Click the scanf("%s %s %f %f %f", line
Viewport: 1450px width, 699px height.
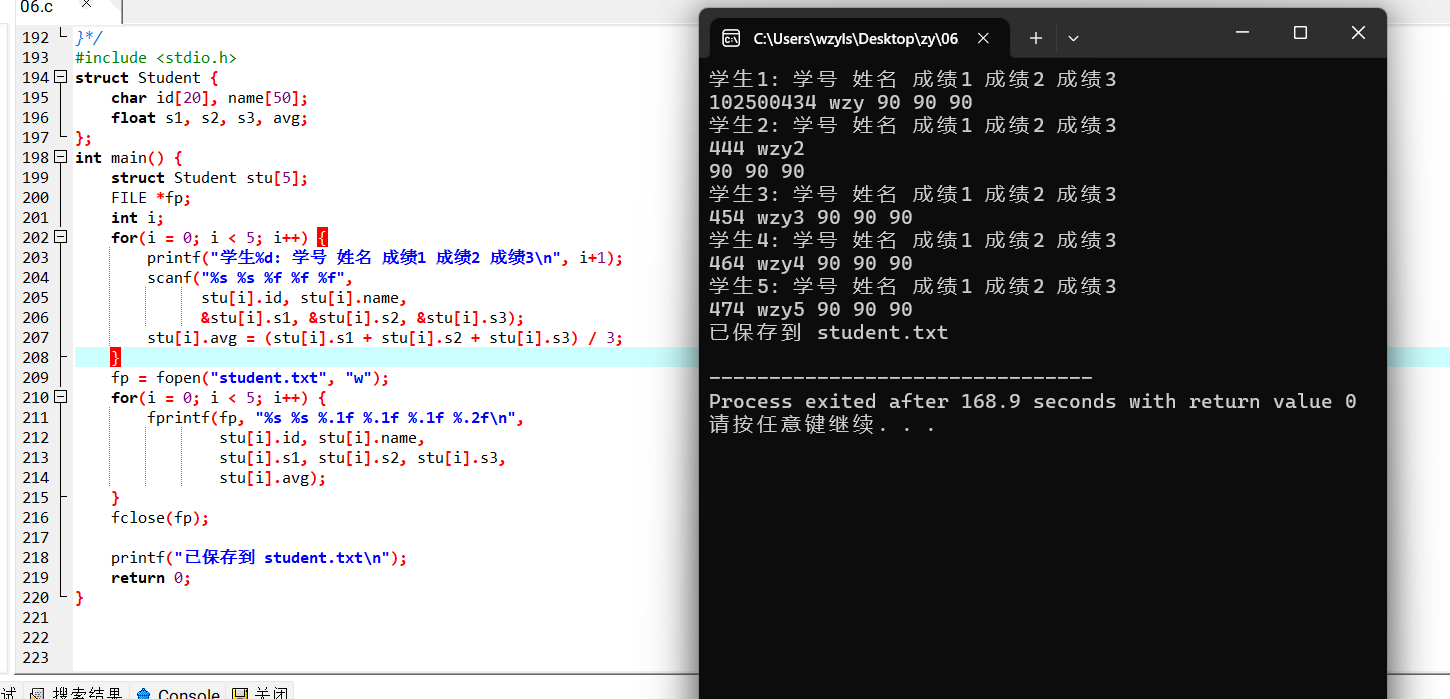click(x=250, y=277)
